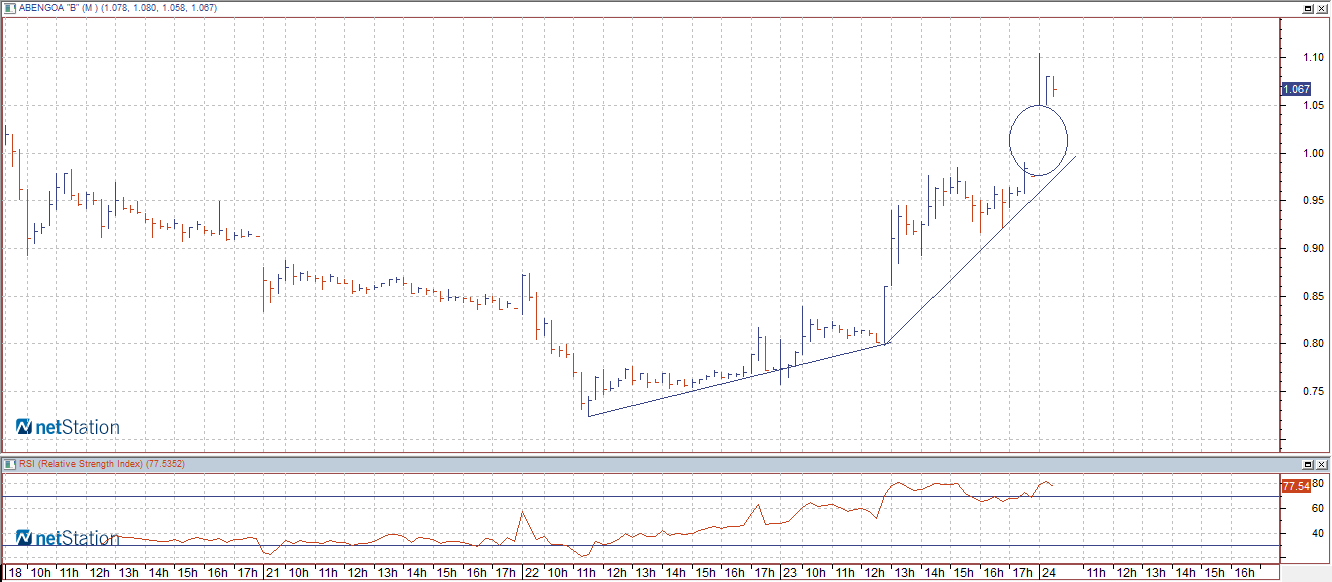Click the ABENGOA chart panel icon
The image size is (1332, 582).
pos(9,8)
